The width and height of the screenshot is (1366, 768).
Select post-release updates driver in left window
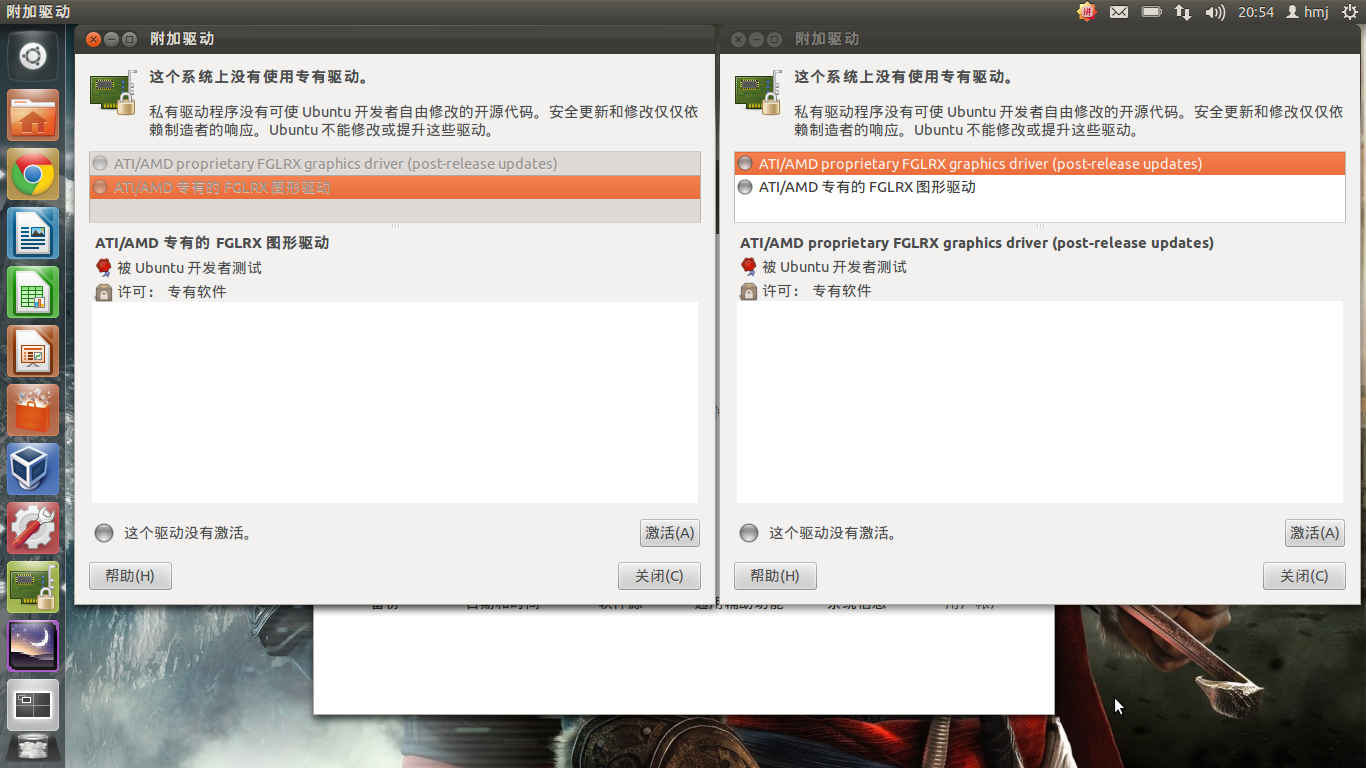click(x=395, y=163)
